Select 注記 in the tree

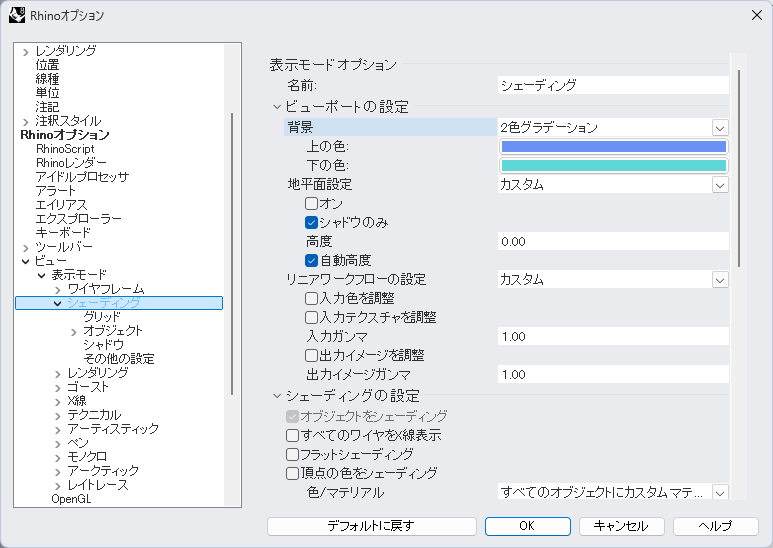pos(47,107)
